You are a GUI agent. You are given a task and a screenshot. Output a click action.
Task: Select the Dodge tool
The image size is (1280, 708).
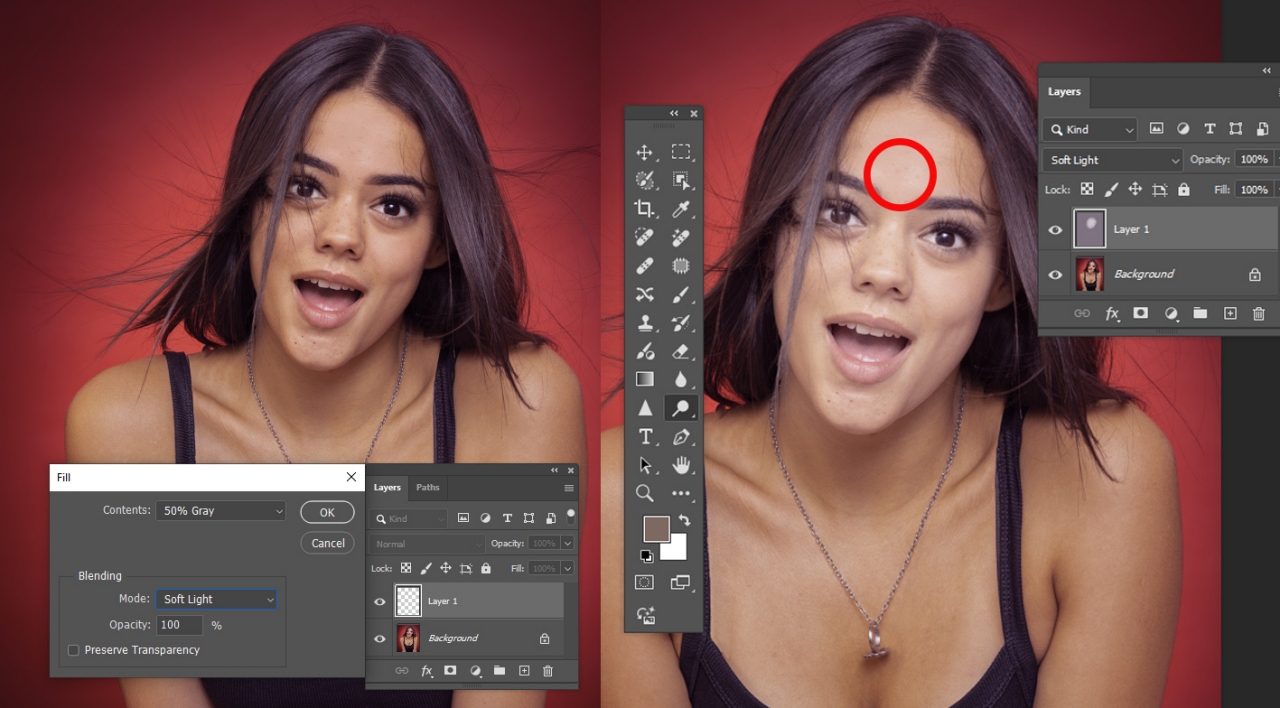(x=681, y=408)
